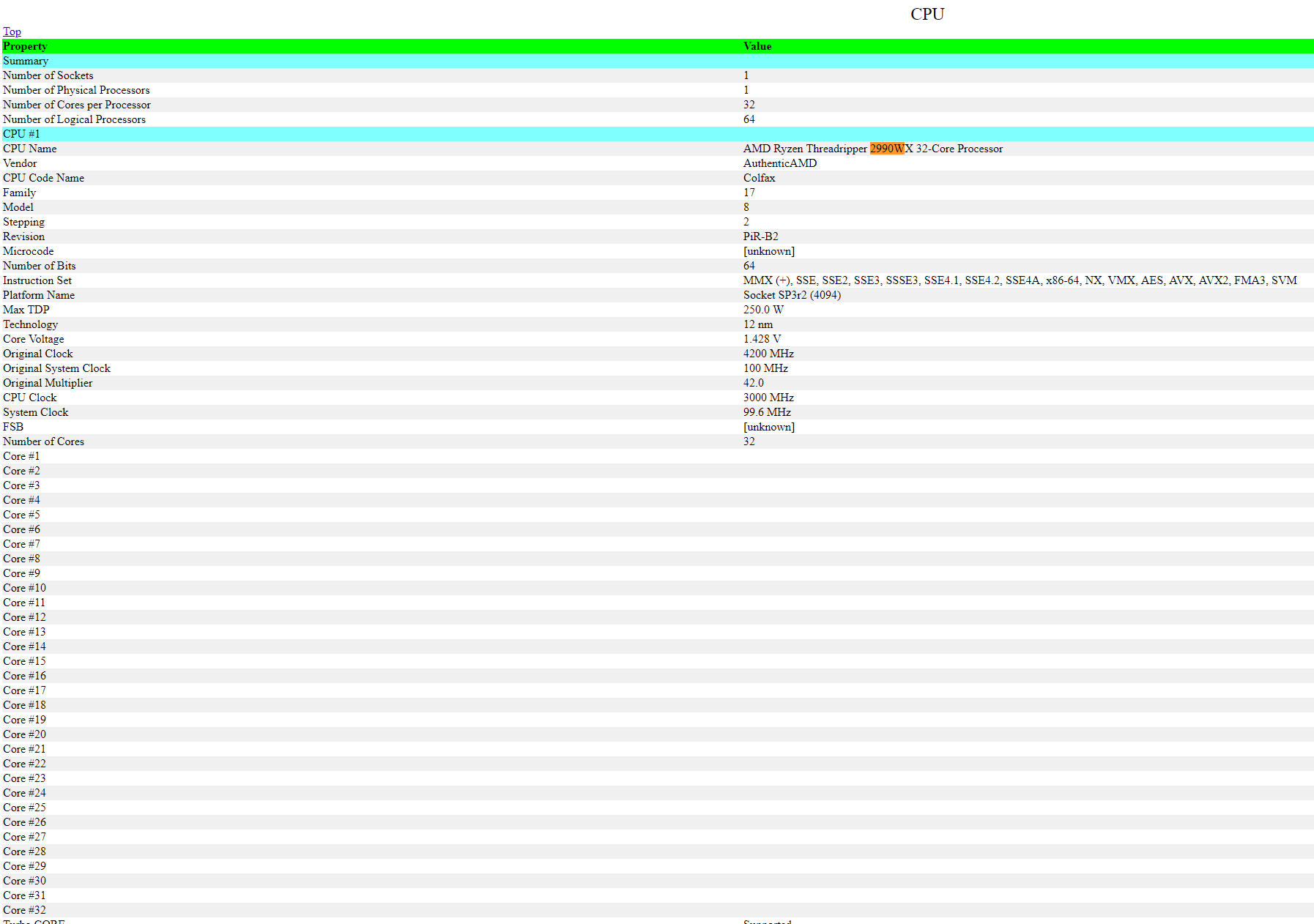Viewport: 1314px width, 924px height.
Task: Click the Value column header
Action: coord(757,46)
